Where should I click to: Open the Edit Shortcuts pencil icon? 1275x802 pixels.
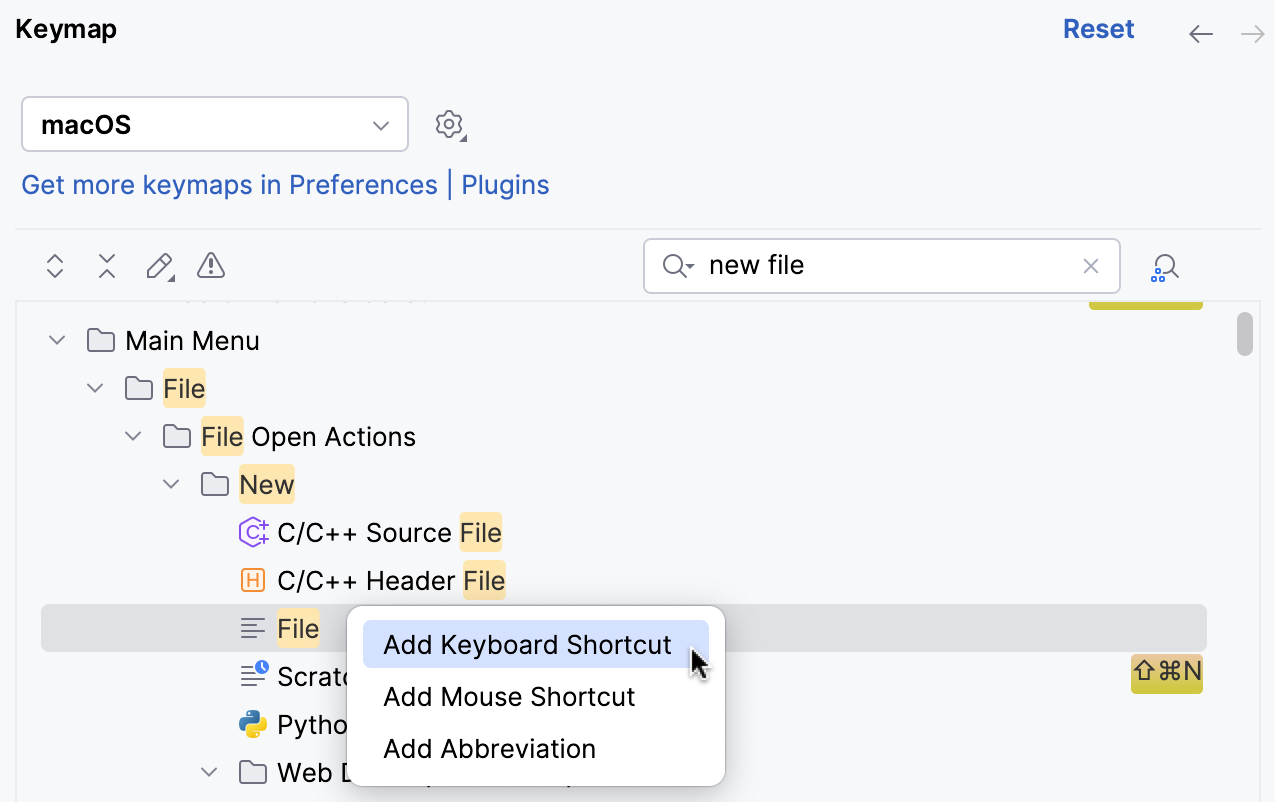(160, 266)
